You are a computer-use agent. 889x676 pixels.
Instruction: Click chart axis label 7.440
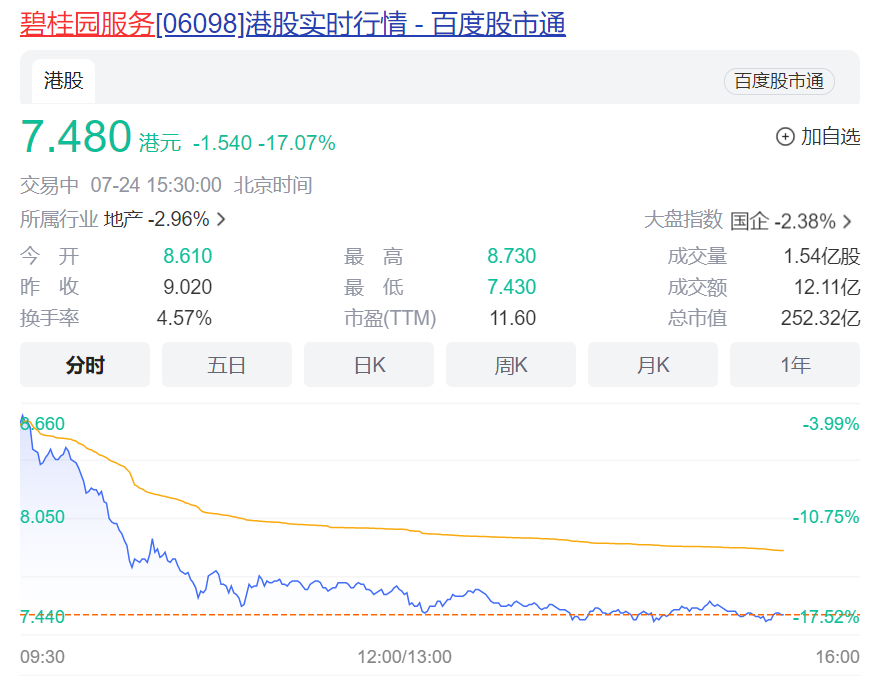tap(43, 616)
